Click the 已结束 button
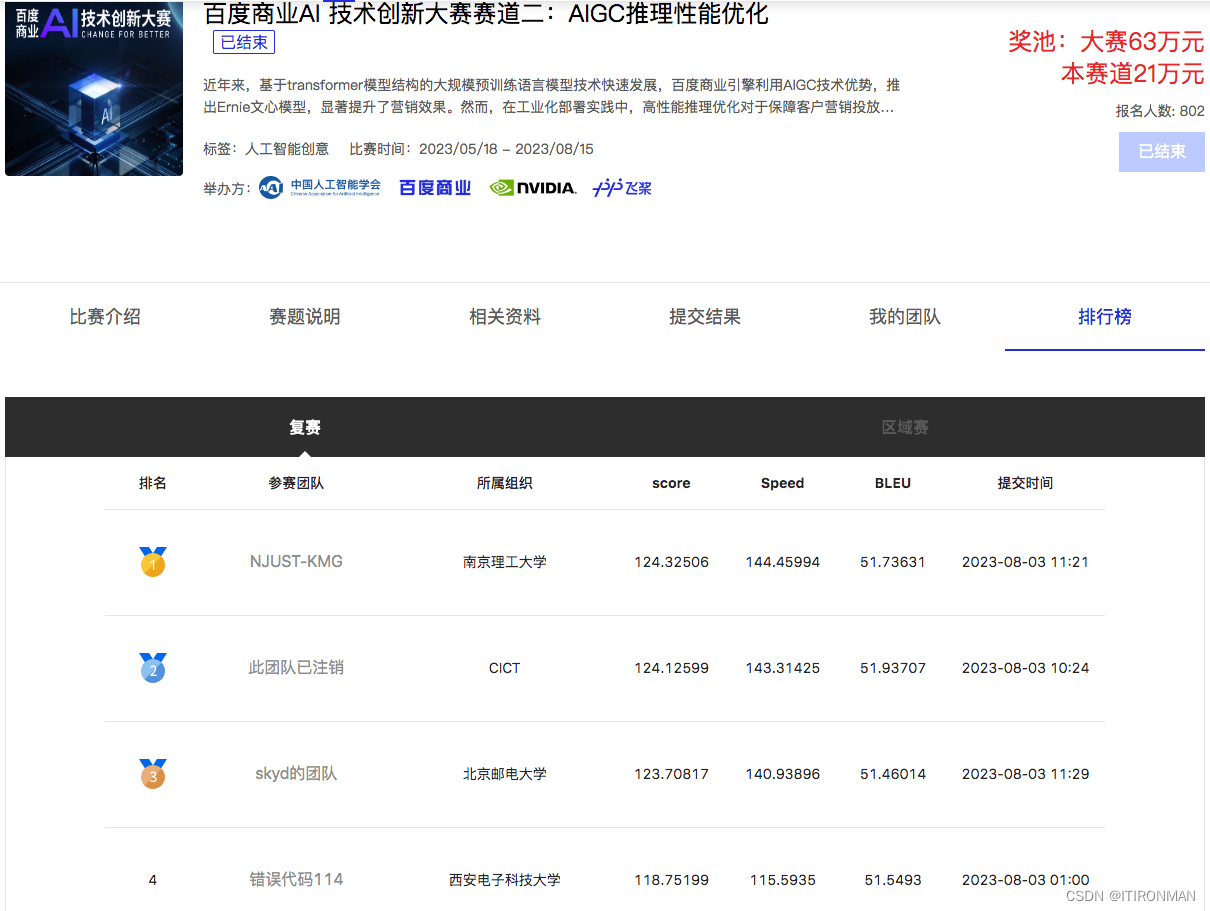This screenshot has height=911, width=1210. tap(1161, 151)
